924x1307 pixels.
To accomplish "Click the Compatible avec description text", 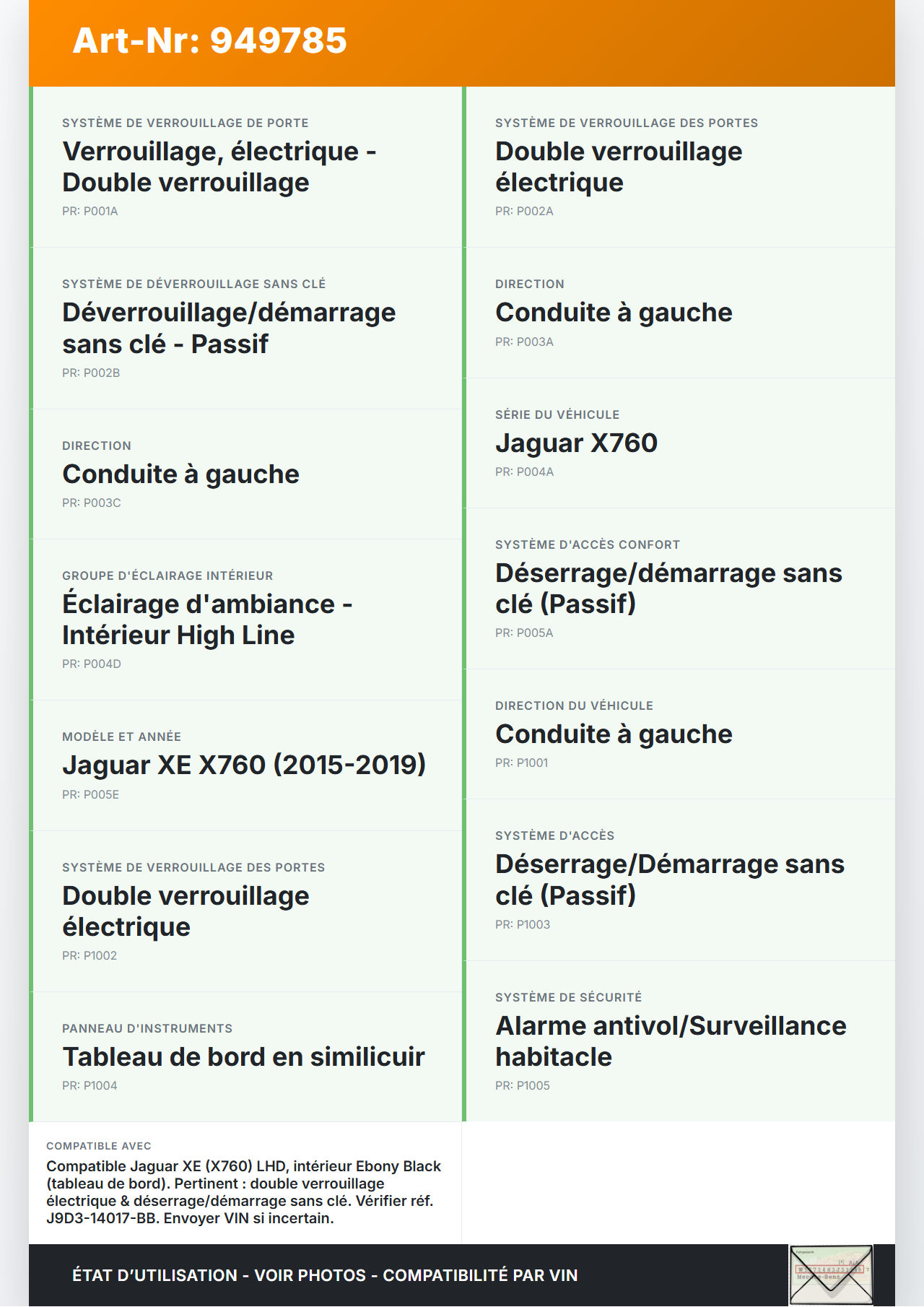I will coord(244,1192).
